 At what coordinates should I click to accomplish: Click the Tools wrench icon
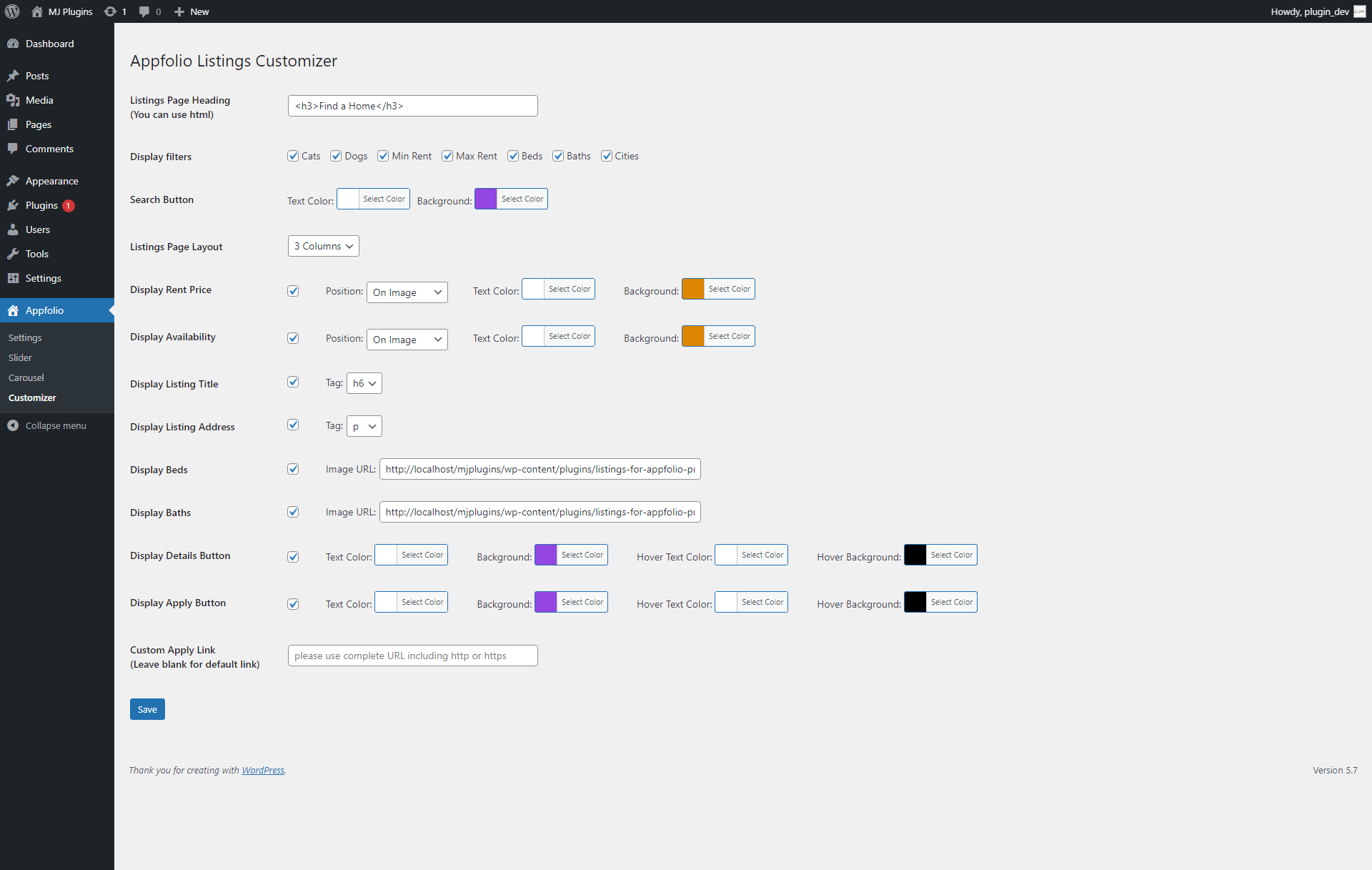pyautogui.click(x=13, y=254)
